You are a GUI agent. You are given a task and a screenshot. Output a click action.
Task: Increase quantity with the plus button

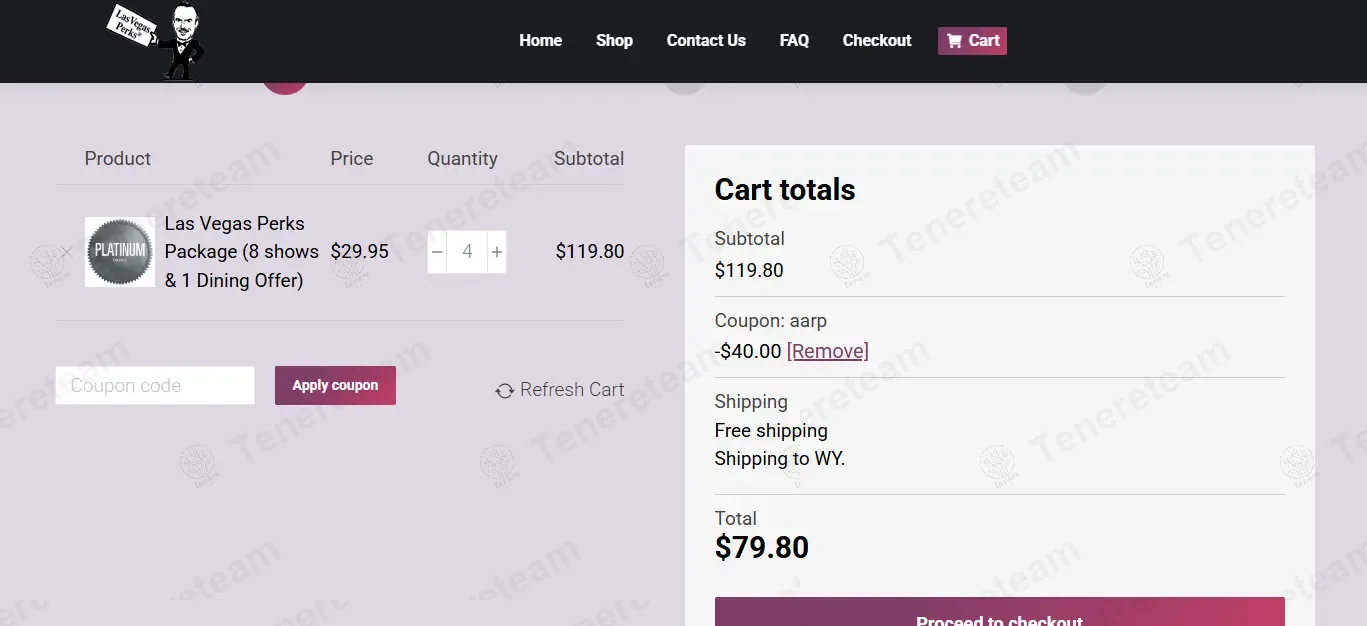(x=497, y=252)
